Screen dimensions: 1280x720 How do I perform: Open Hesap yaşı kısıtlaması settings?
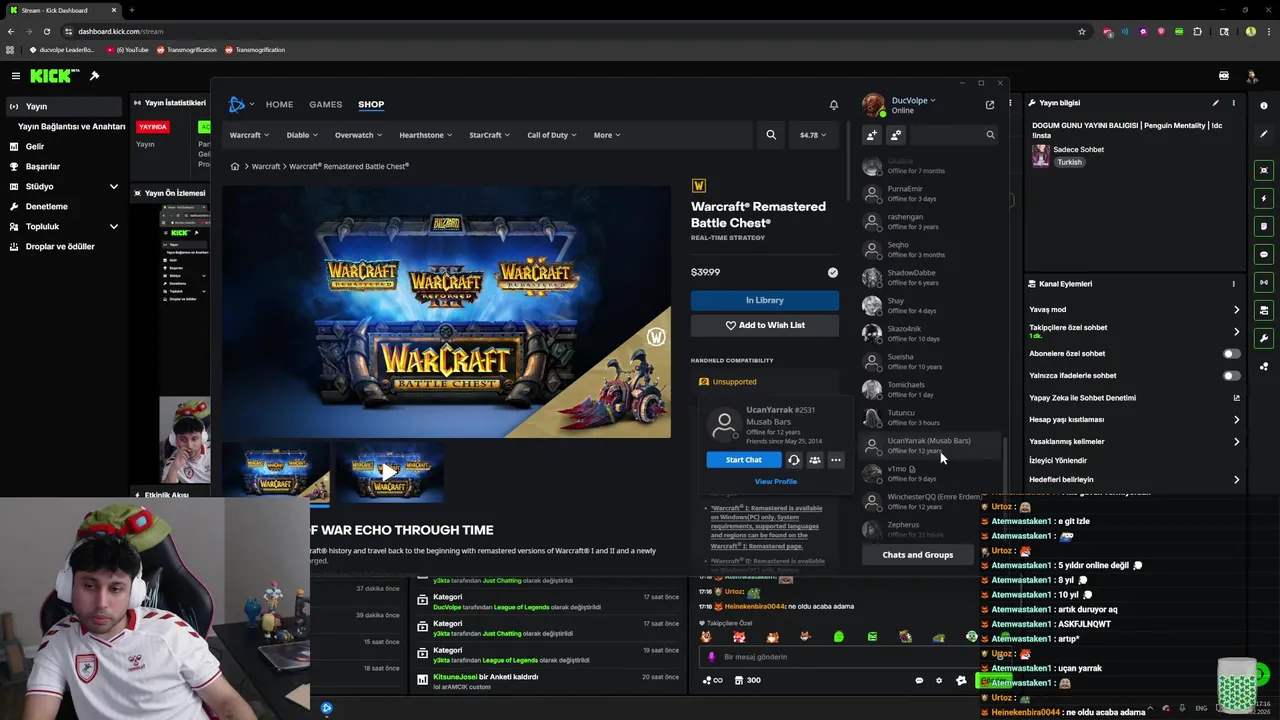tap(1134, 420)
